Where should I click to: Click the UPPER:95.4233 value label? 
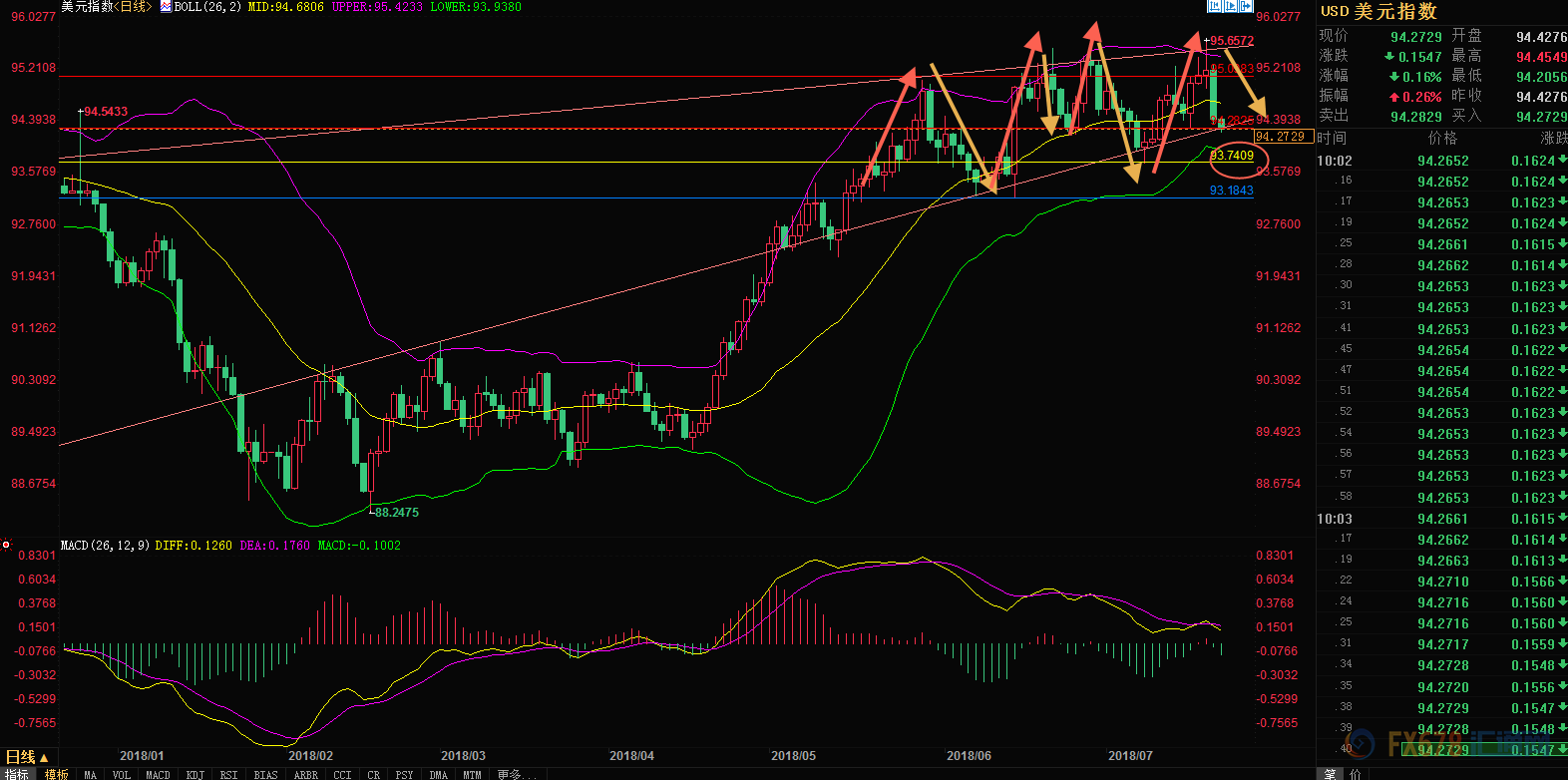pyautogui.click(x=378, y=7)
